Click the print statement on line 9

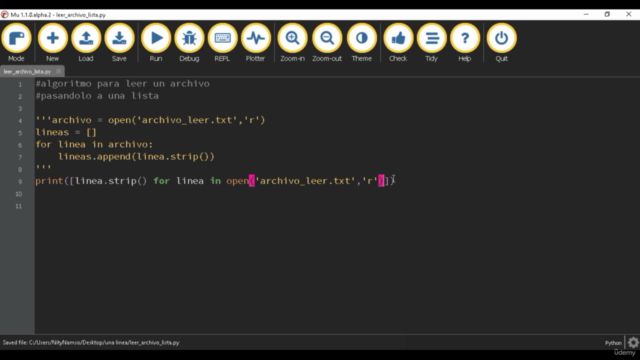point(215,181)
